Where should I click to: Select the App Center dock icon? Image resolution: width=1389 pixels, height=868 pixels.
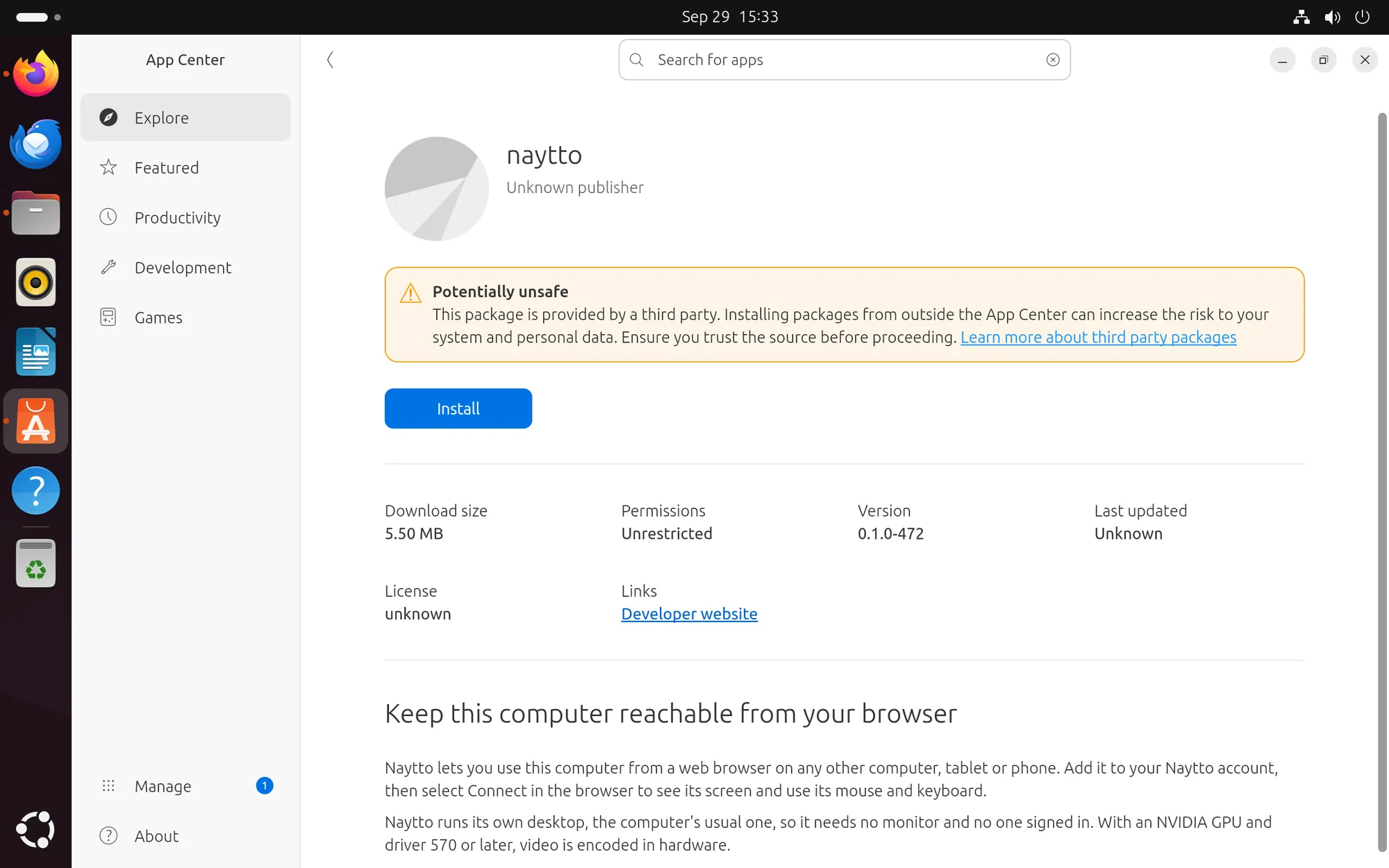(x=35, y=422)
